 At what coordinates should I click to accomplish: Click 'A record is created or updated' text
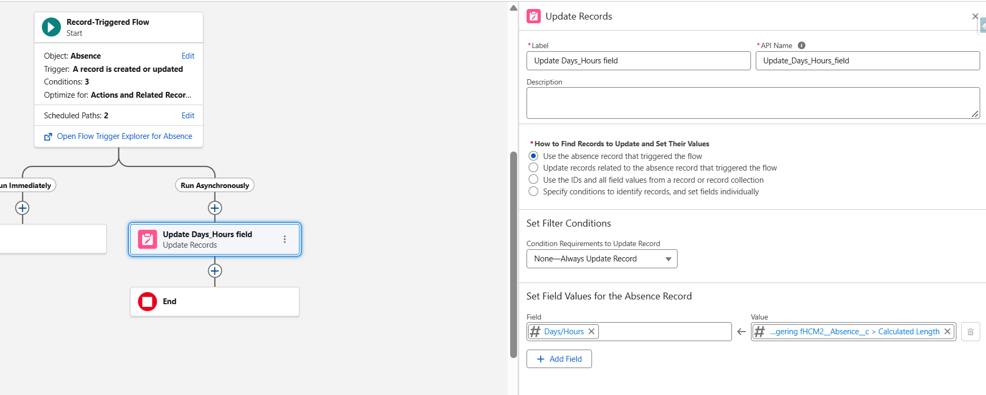[128, 69]
